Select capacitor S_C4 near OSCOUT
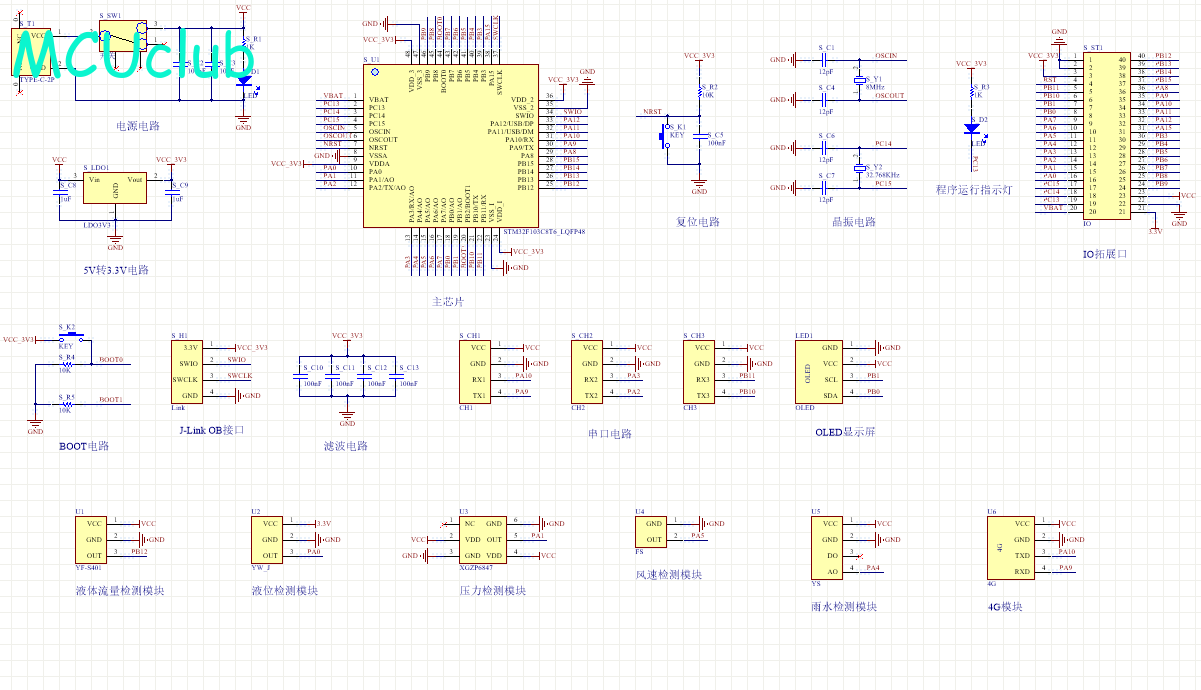This screenshot has height=690, width=1201. click(825, 100)
